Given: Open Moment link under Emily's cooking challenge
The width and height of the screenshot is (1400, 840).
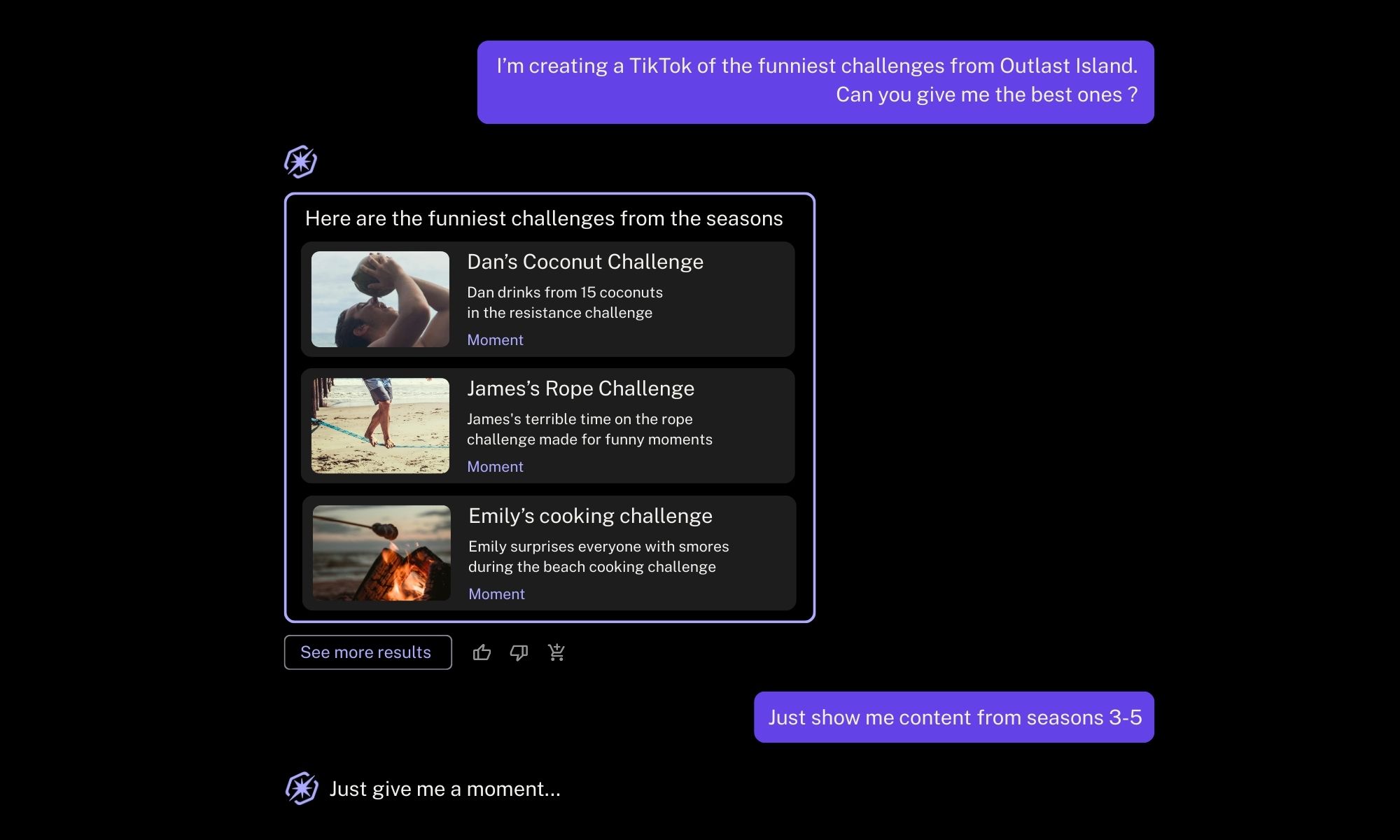Looking at the screenshot, I should (496, 594).
